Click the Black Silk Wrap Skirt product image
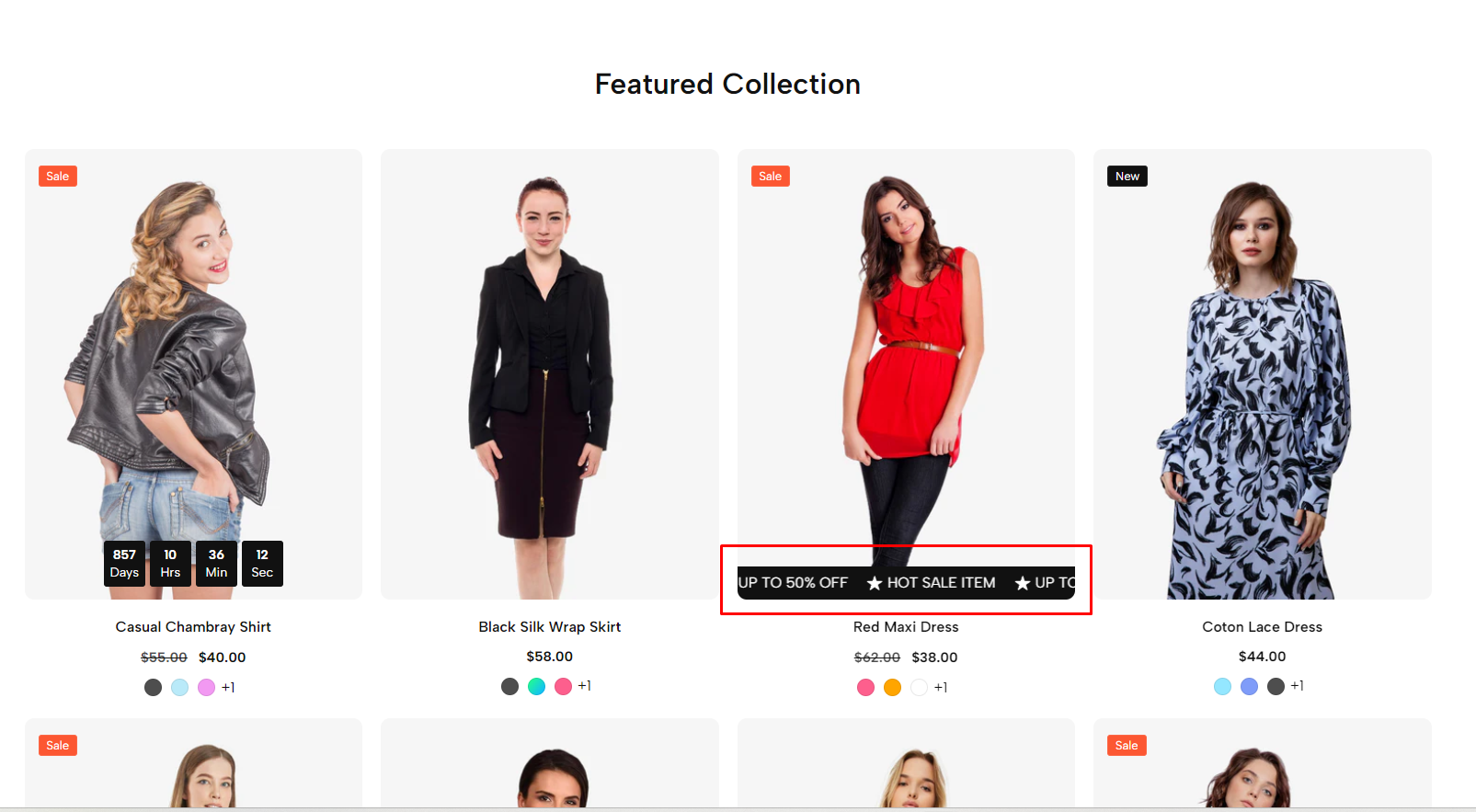Image resolution: width=1476 pixels, height=812 pixels. click(x=550, y=373)
